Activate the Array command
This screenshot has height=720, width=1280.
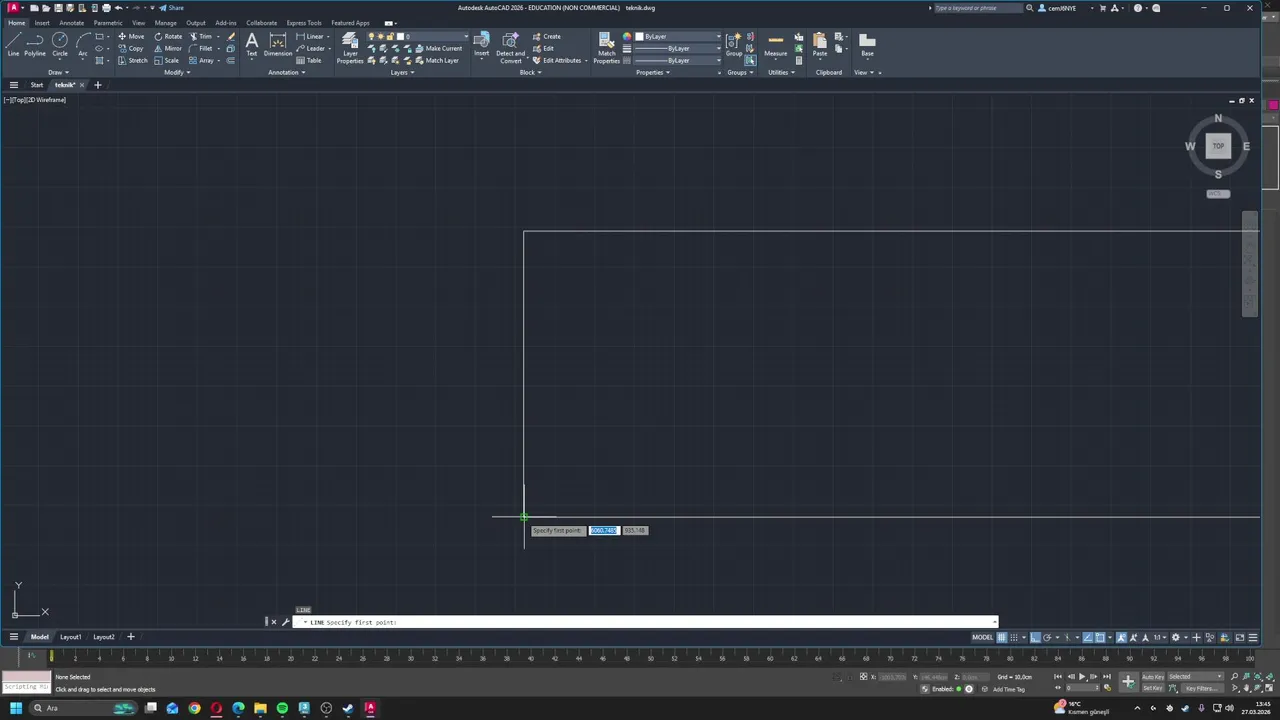click(201, 60)
